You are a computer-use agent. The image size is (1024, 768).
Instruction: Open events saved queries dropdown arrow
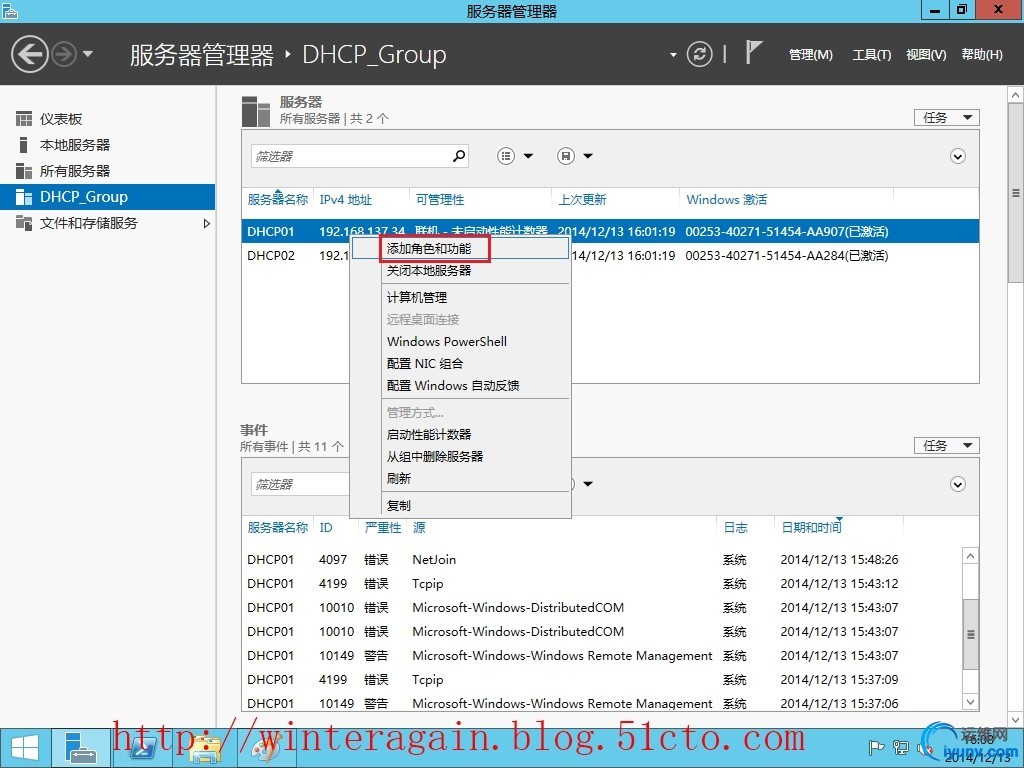(587, 484)
